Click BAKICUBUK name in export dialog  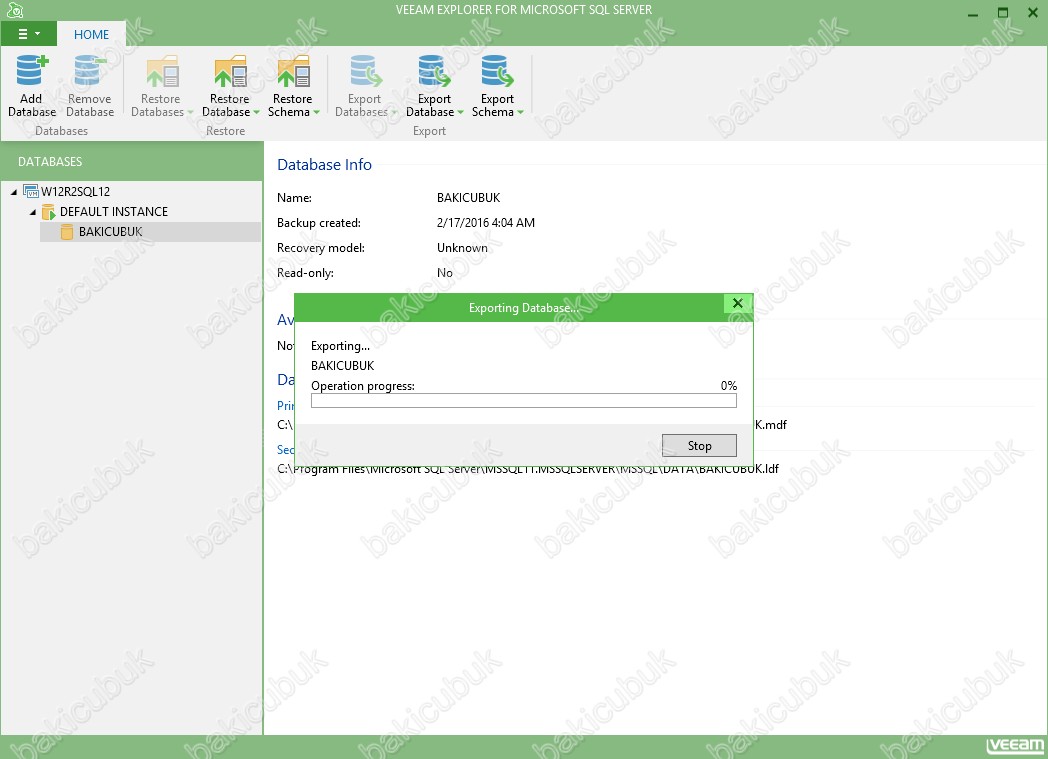click(x=342, y=365)
